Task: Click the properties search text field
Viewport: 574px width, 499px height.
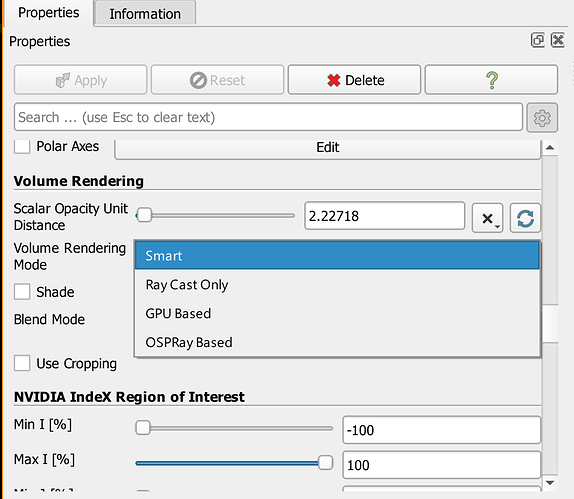Action: (268, 117)
